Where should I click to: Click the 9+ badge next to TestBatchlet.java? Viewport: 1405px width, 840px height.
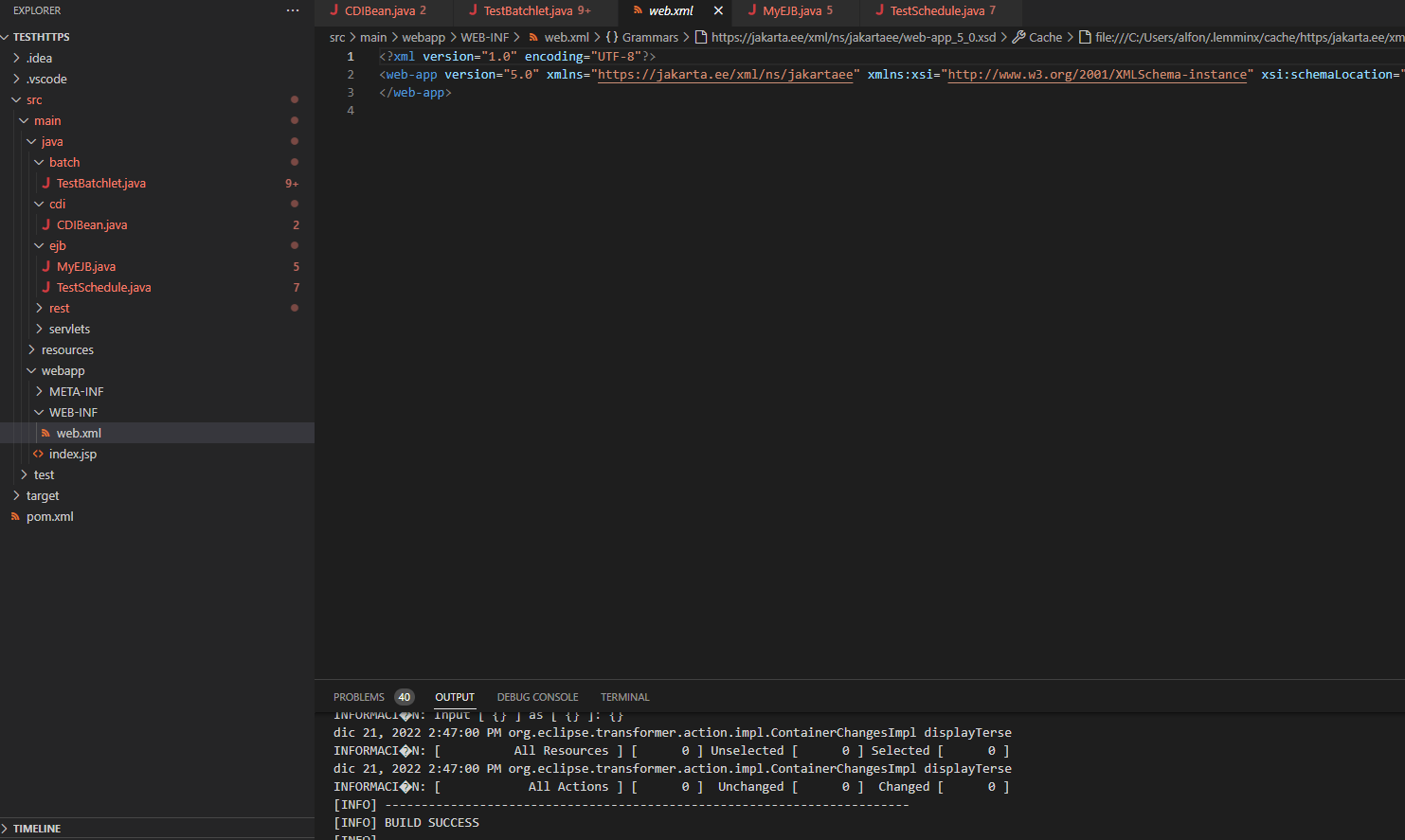tap(291, 183)
